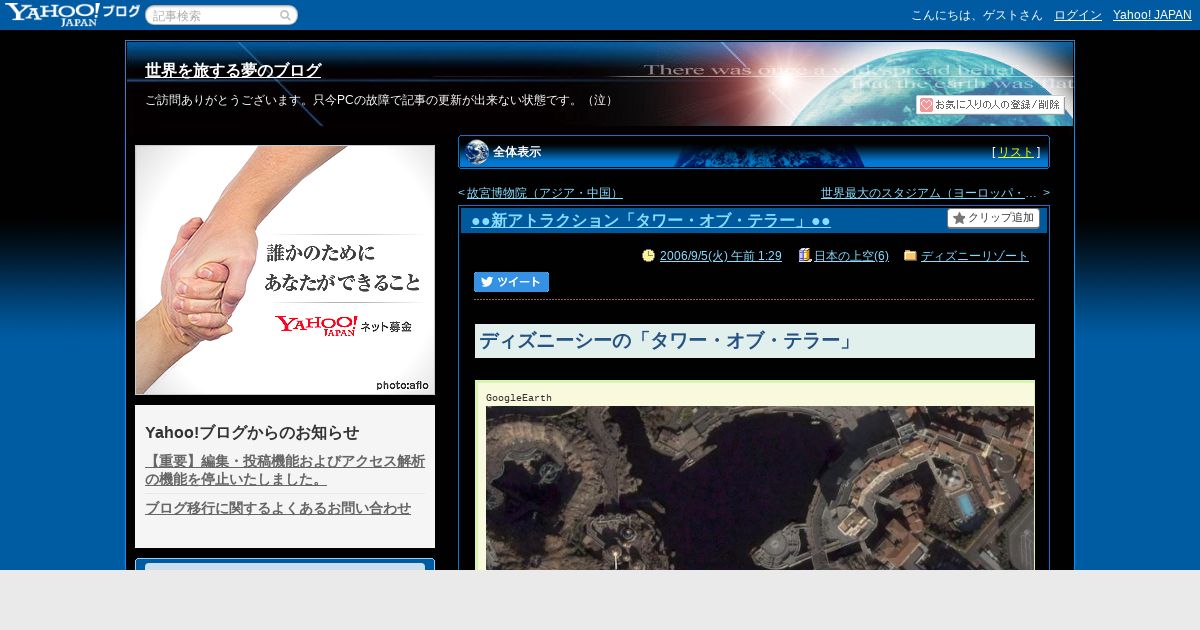Image resolution: width=1200 pixels, height=630 pixels.
Task: Open ブログ移行に関するよくあるお問い合わせ link
Action: click(x=278, y=508)
